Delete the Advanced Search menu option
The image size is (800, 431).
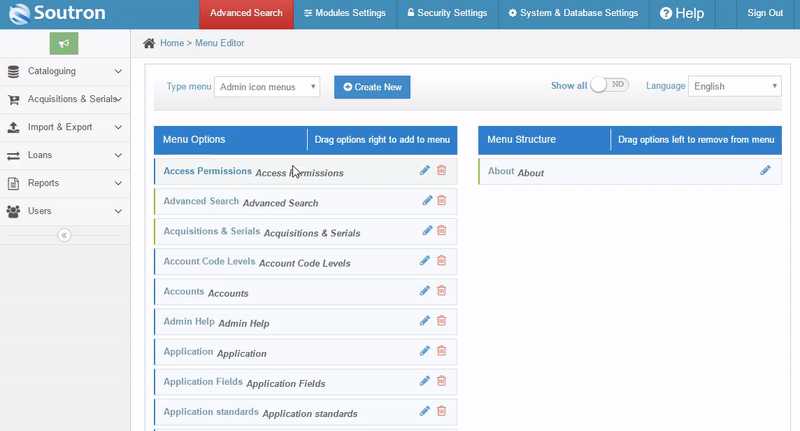click(441, 201)
